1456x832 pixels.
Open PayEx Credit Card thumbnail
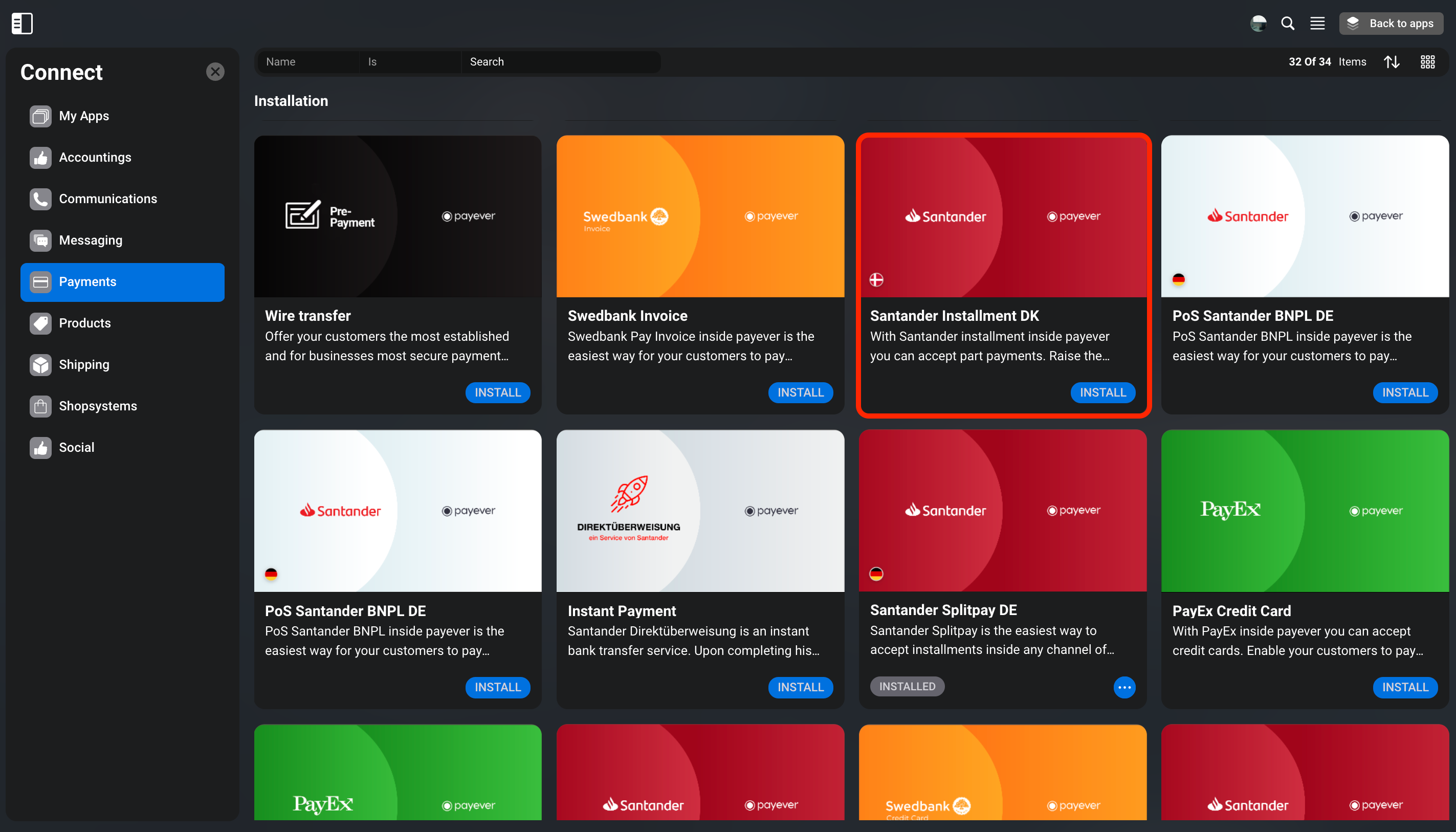pyautogui.click(x=1305, y=510)
